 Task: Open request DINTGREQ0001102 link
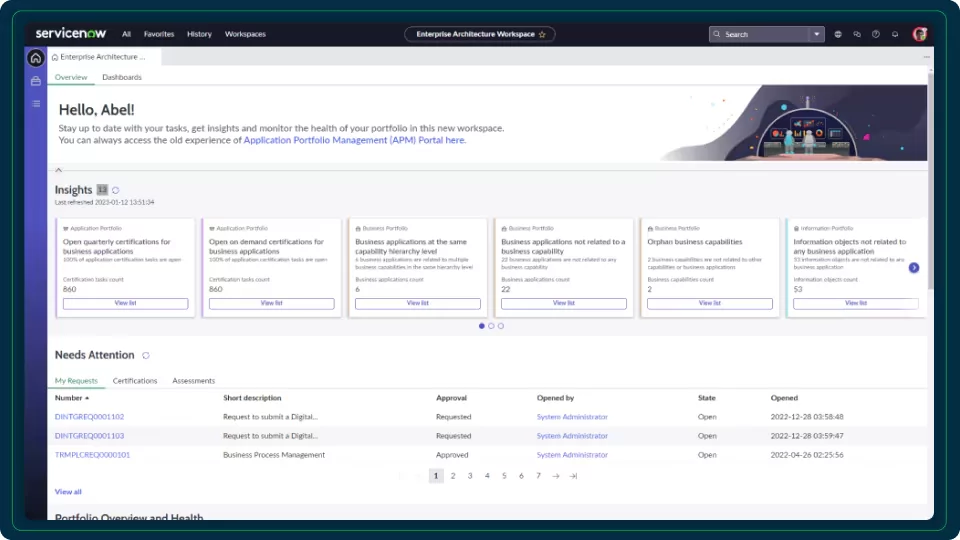click(89, 417)
